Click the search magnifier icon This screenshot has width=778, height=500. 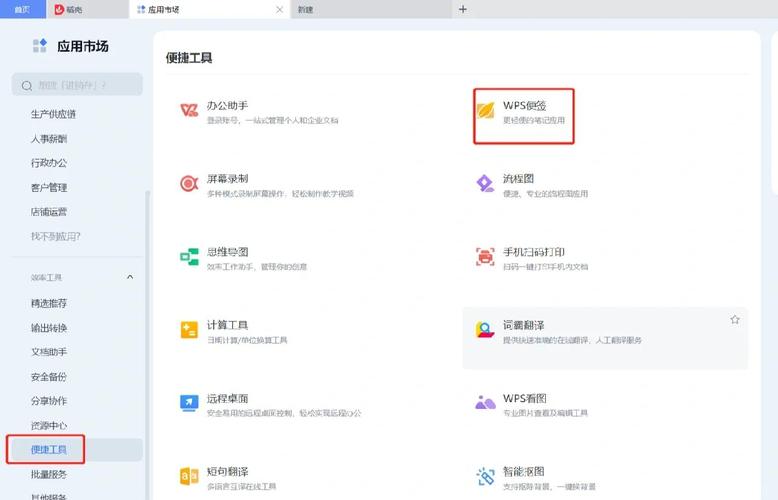(27, 86)
